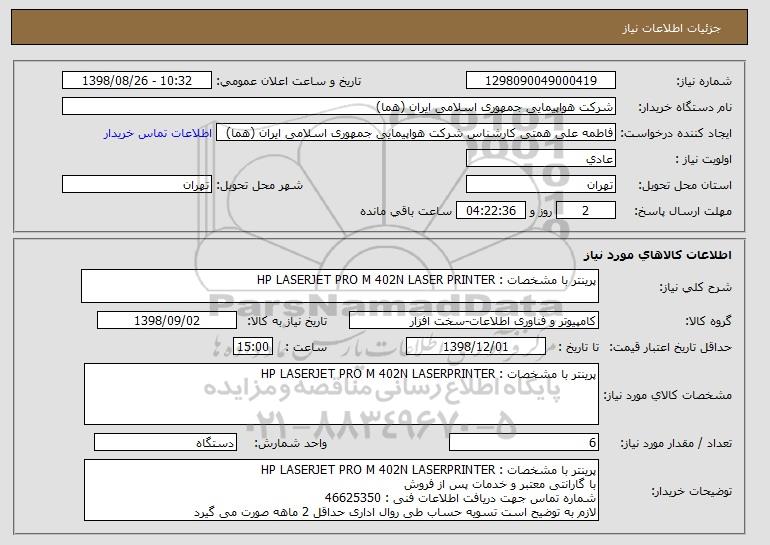This screenshot has width=770, height=545.
Task: Click the استان محل تحویل field تهران
Action: click(541, 185)
